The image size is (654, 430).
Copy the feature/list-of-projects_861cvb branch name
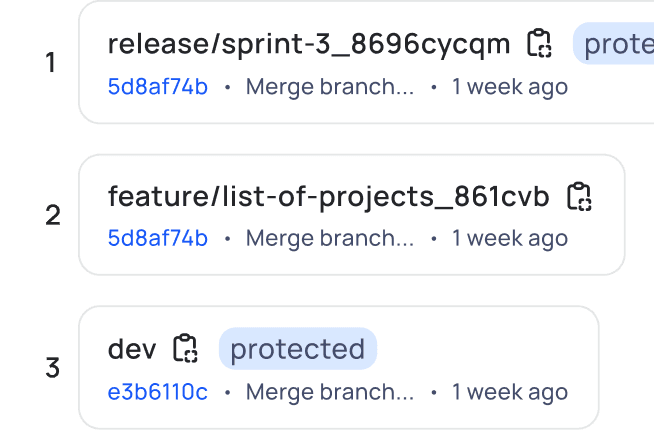[579, 196]
